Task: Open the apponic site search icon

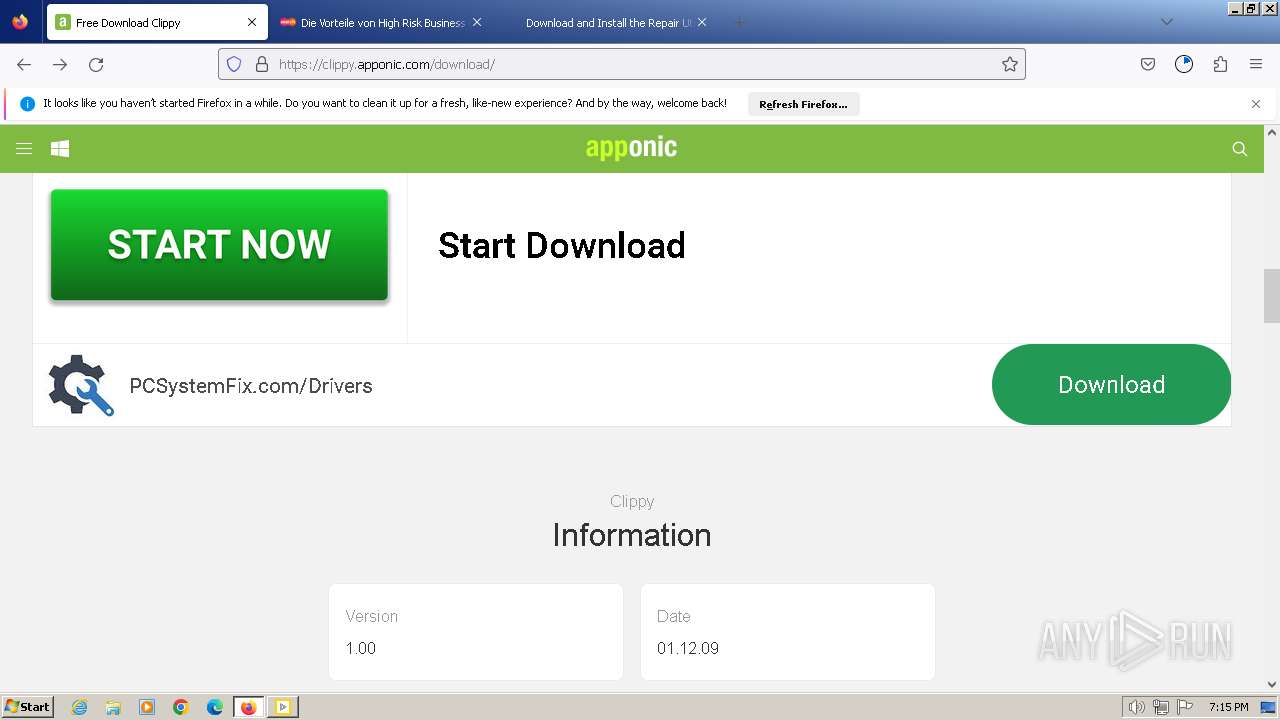Action: 1239,149
